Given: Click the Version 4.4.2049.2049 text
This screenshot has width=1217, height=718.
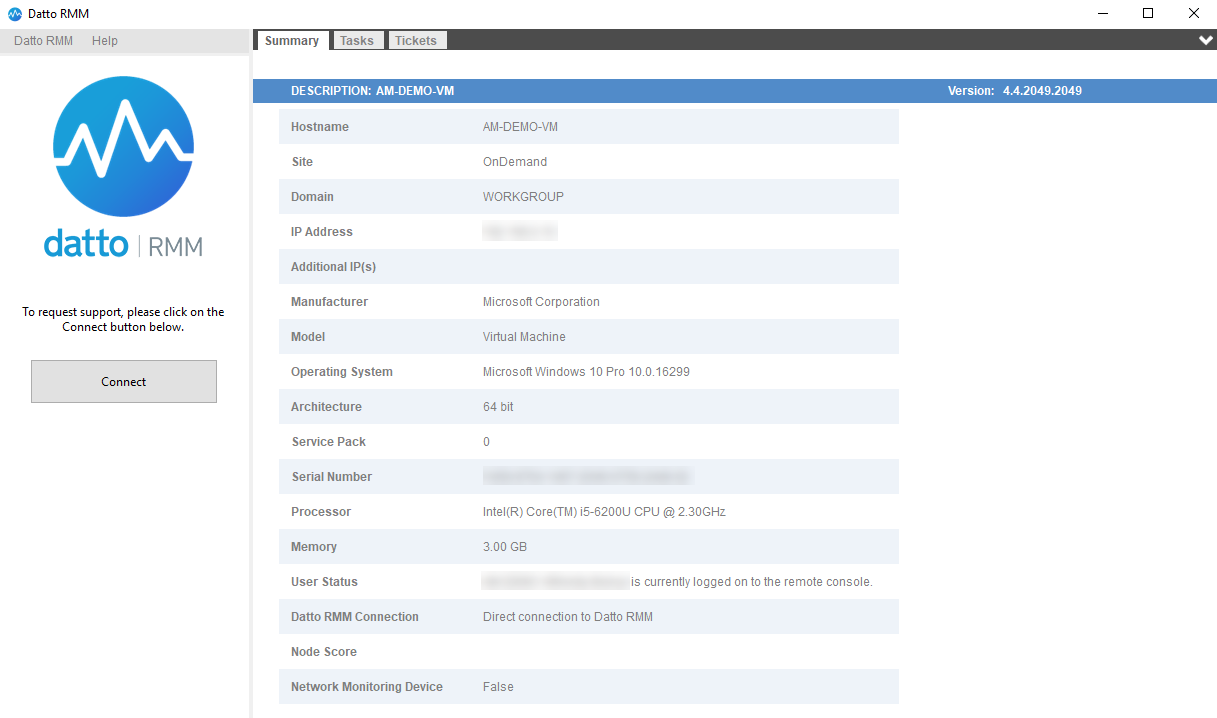Looking at the screenshot, I should [x=1015, y=91].
